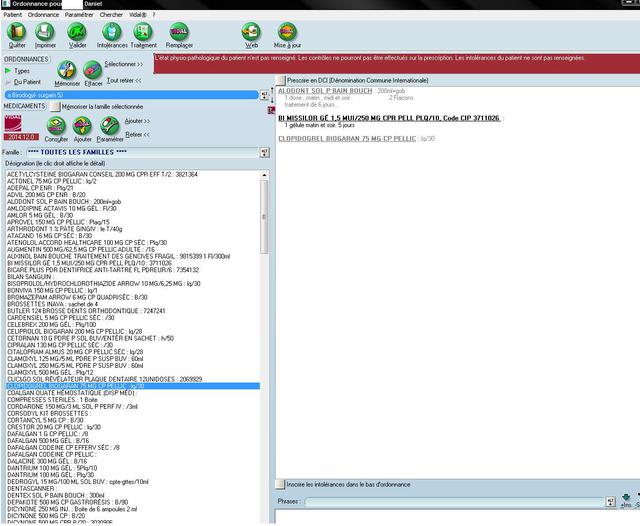Validate the prescription with Valider

(x=77, y=34)
